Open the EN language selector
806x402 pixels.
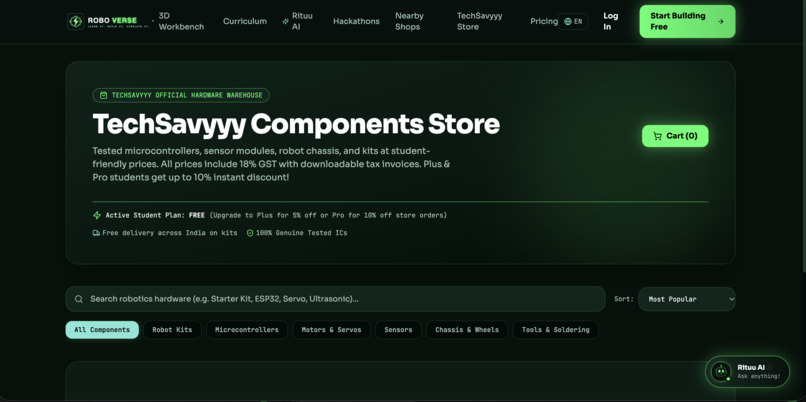pyautogui.click(x=573, y=22)
